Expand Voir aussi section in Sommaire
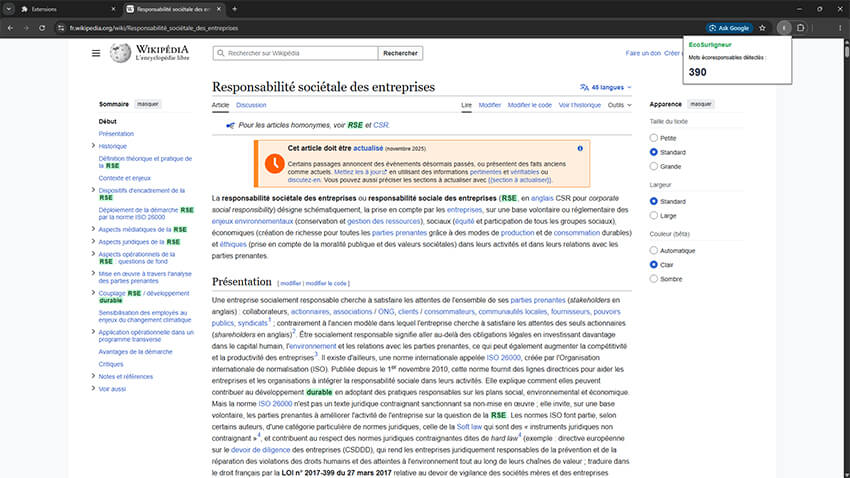Screen dimensions: 850x478 tap(93, 388)
